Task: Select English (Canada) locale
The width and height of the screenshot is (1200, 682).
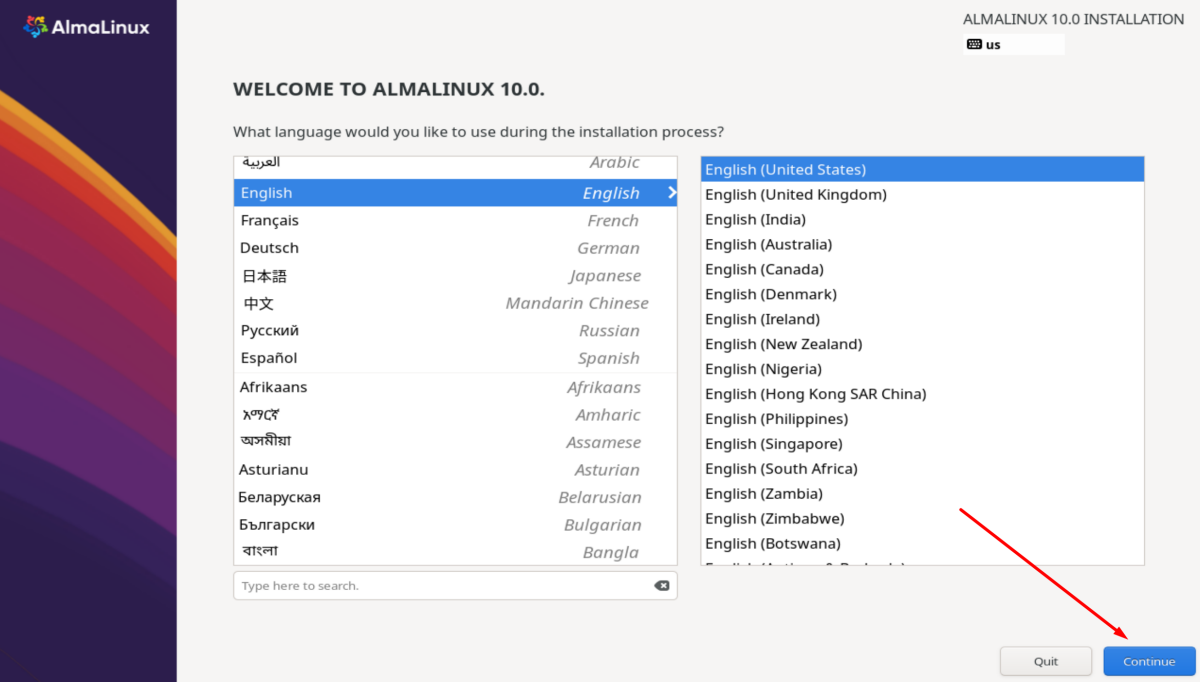Action: coord(765,270)
